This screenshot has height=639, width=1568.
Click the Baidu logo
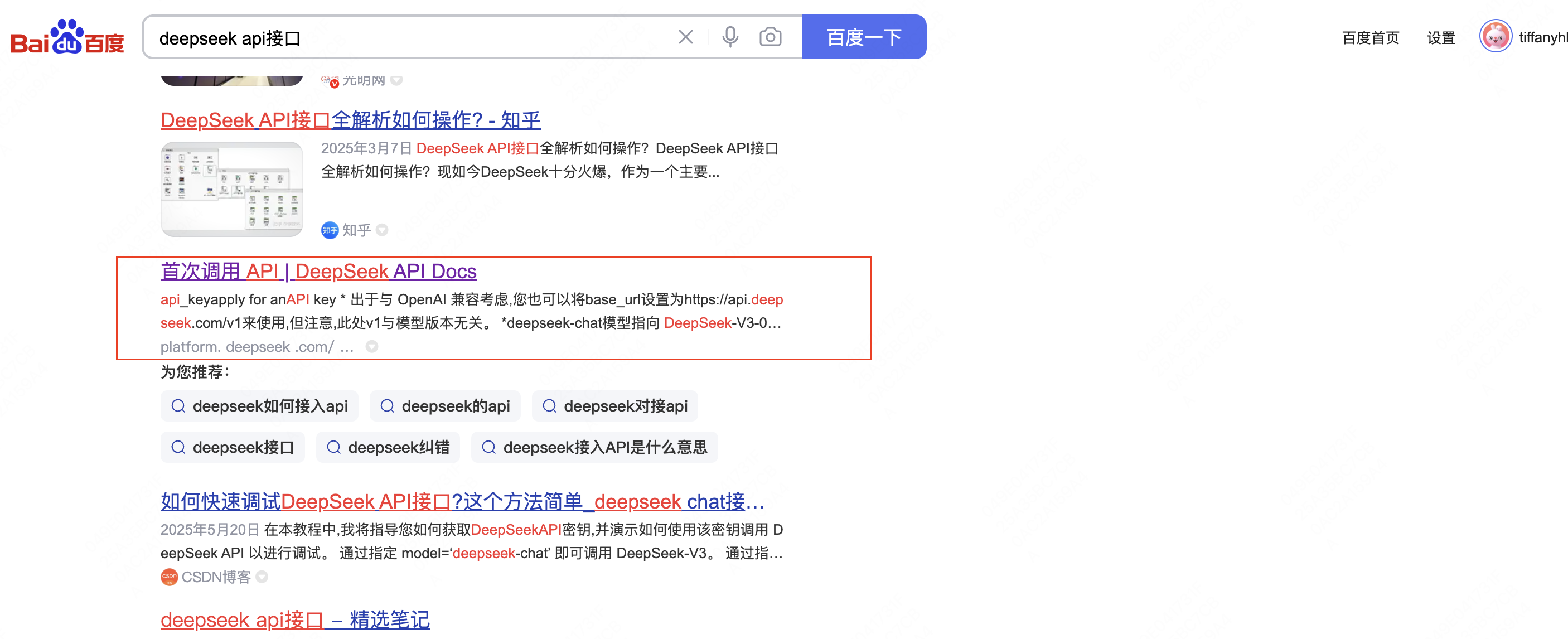tap(67, 37)
